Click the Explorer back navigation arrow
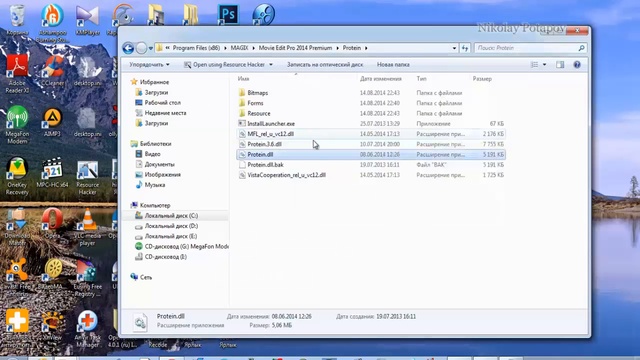 128,48
